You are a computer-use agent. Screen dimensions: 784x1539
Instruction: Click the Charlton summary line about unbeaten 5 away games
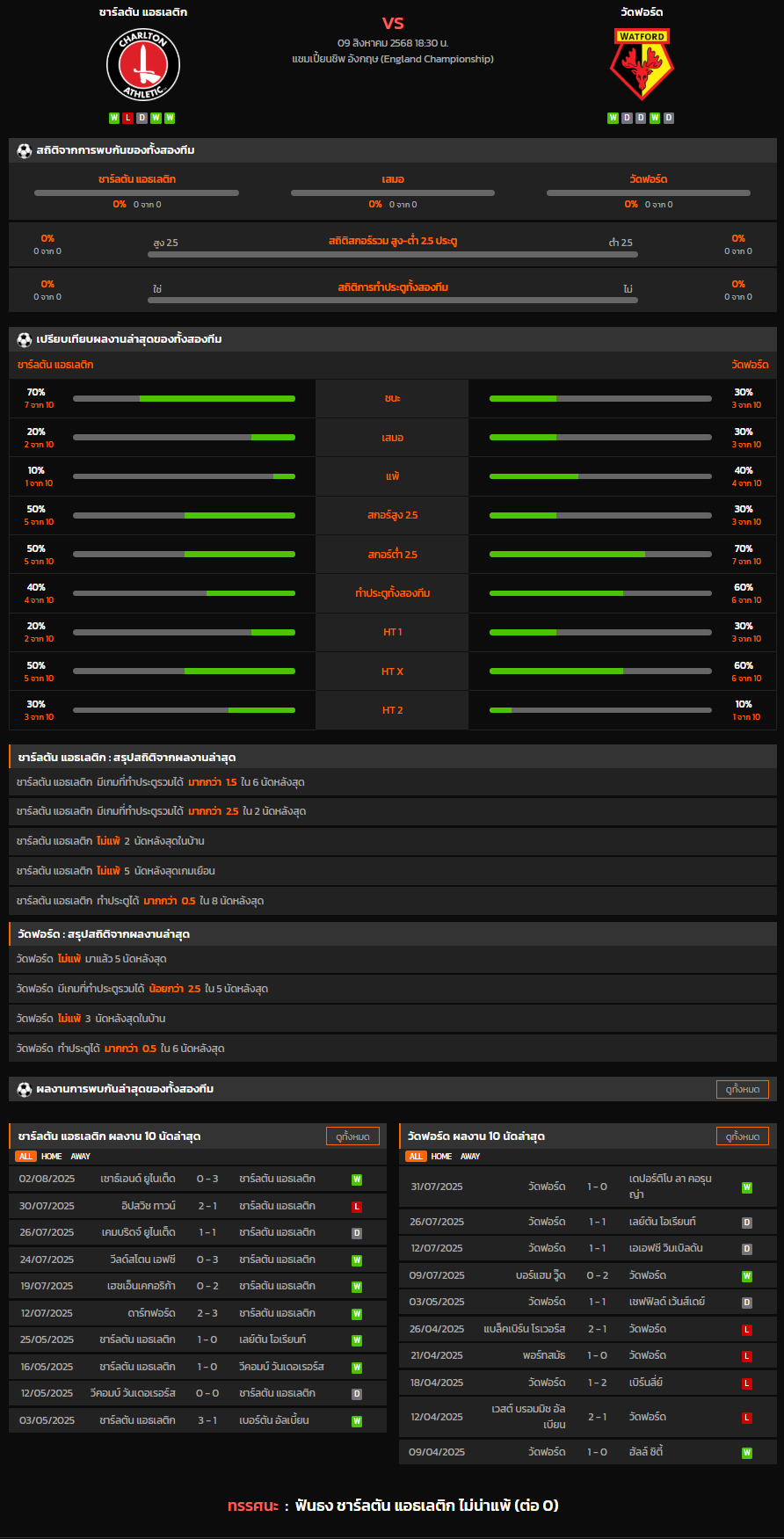pyautogui.click(x=393, y=871)
